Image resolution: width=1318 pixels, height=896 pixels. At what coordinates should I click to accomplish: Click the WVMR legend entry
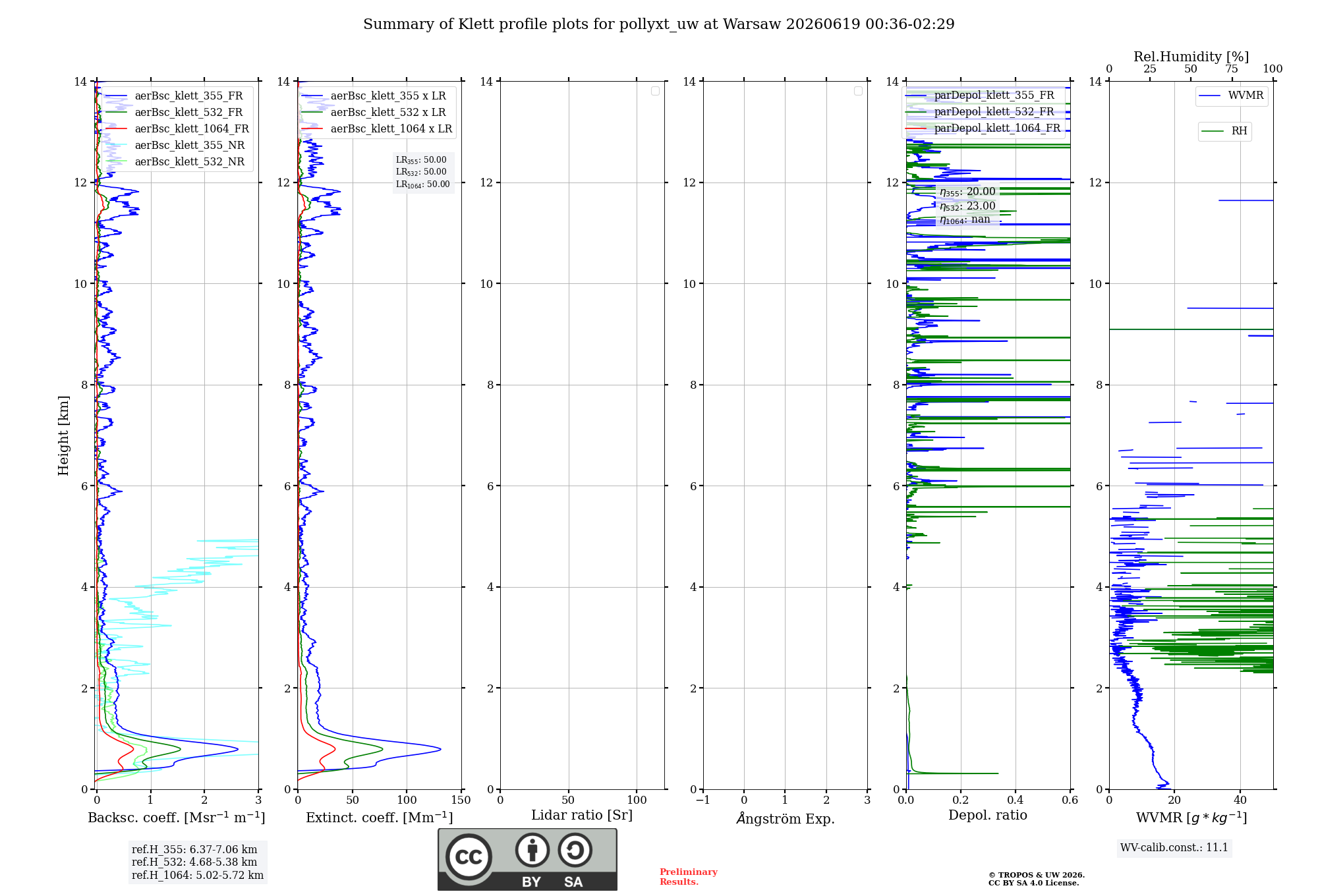1232,96
